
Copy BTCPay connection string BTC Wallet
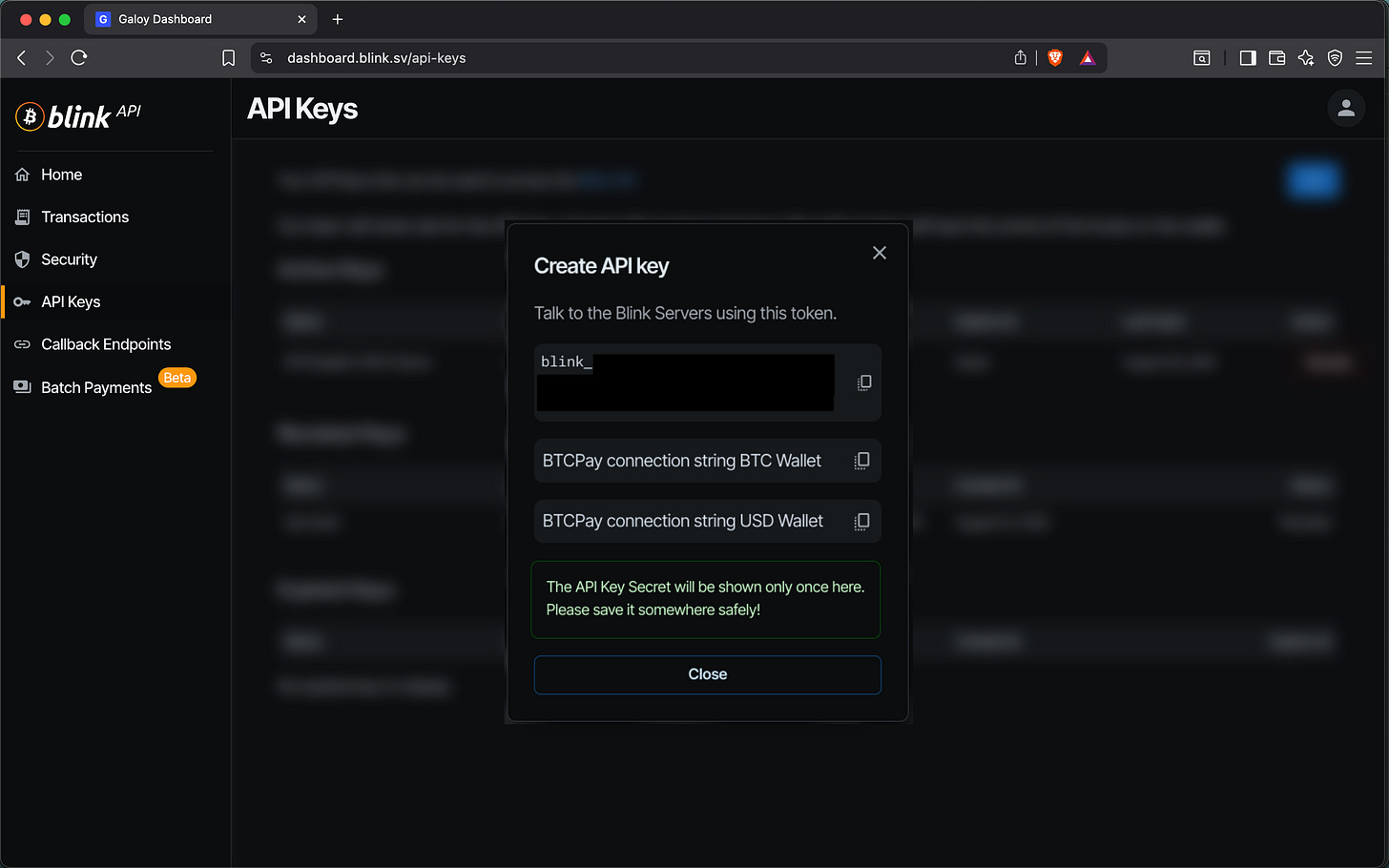coord(861,461)
